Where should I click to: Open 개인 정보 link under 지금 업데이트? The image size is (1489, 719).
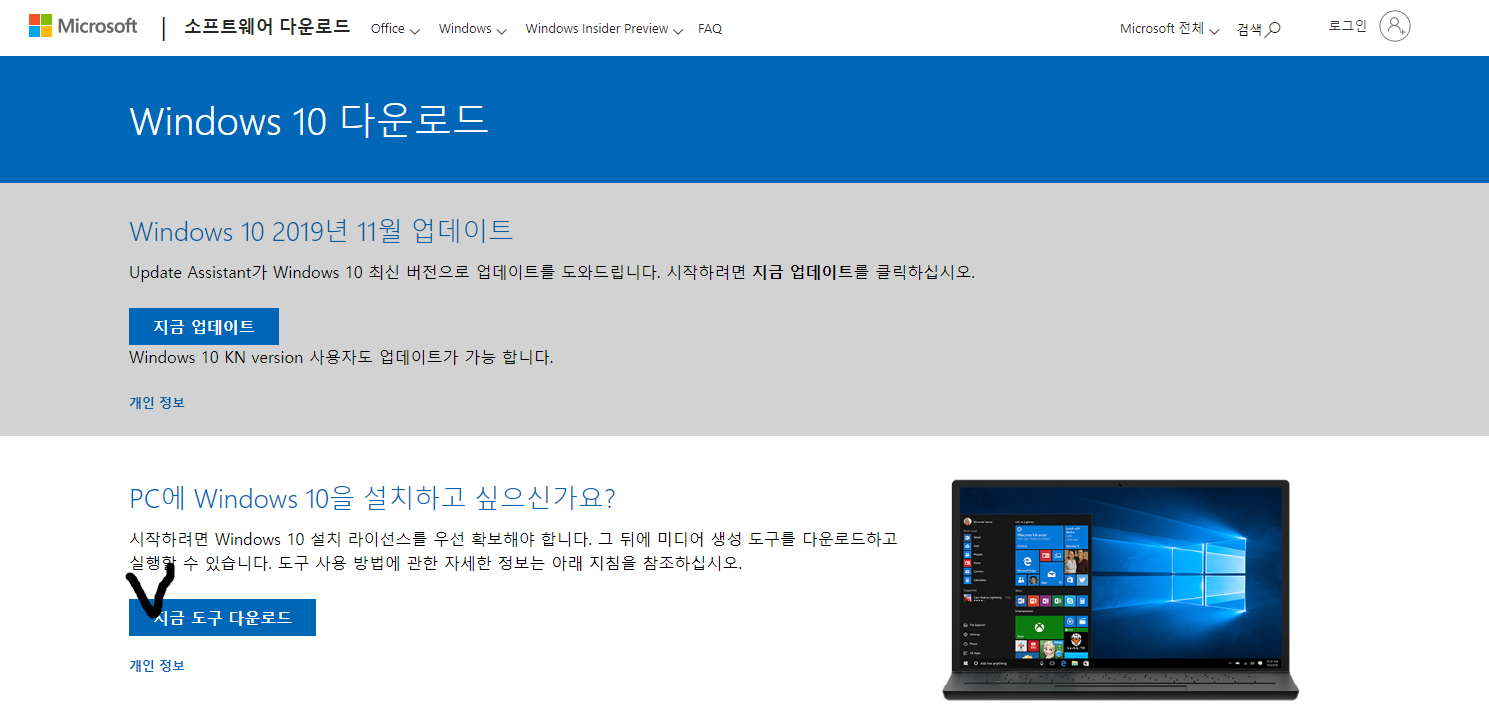tap(157, 402)
